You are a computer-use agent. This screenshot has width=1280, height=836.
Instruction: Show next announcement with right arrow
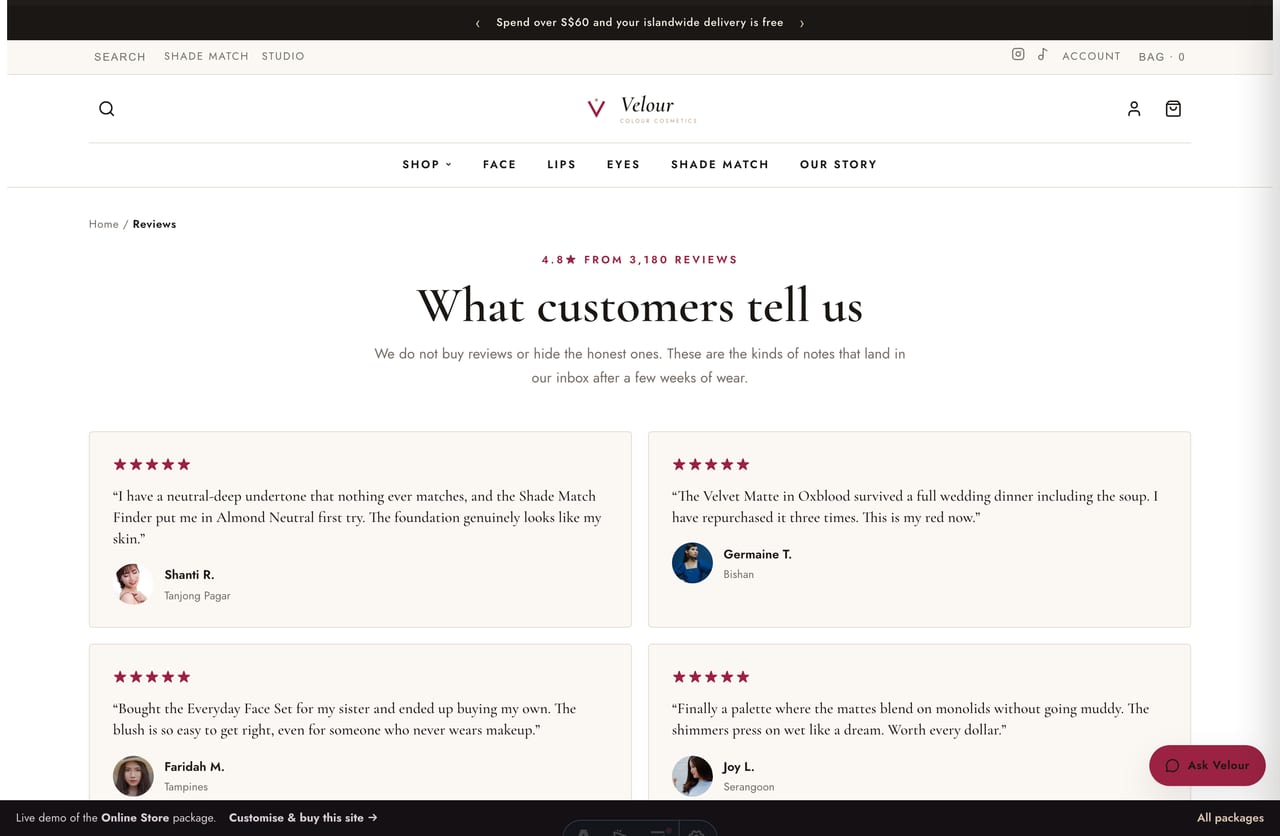pyautogui.click(x=802, y=23)
